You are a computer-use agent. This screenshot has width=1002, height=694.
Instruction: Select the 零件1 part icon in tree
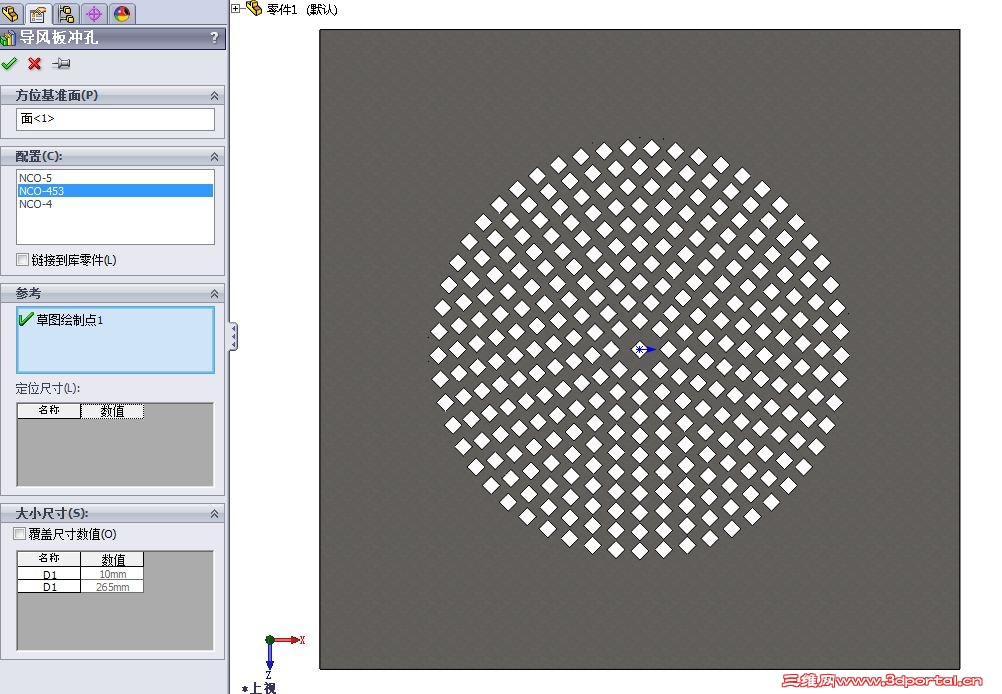(x=254, y=8)
